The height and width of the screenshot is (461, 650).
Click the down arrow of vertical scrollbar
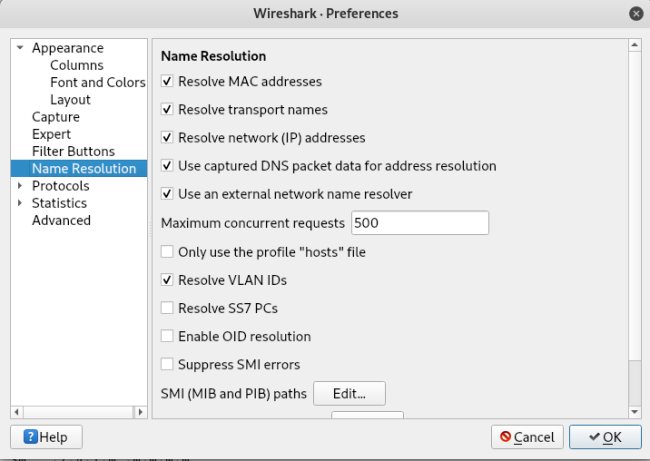click(x=634, y=411)
